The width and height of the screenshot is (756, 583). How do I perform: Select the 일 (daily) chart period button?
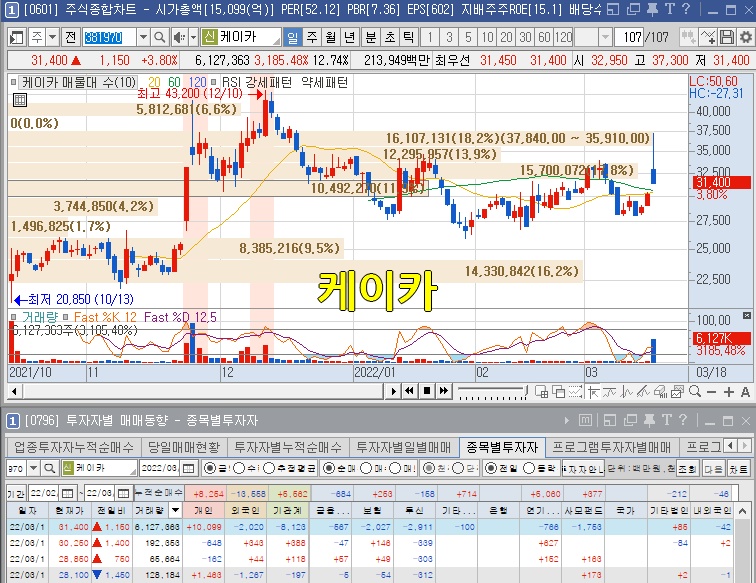click(293, 37)
